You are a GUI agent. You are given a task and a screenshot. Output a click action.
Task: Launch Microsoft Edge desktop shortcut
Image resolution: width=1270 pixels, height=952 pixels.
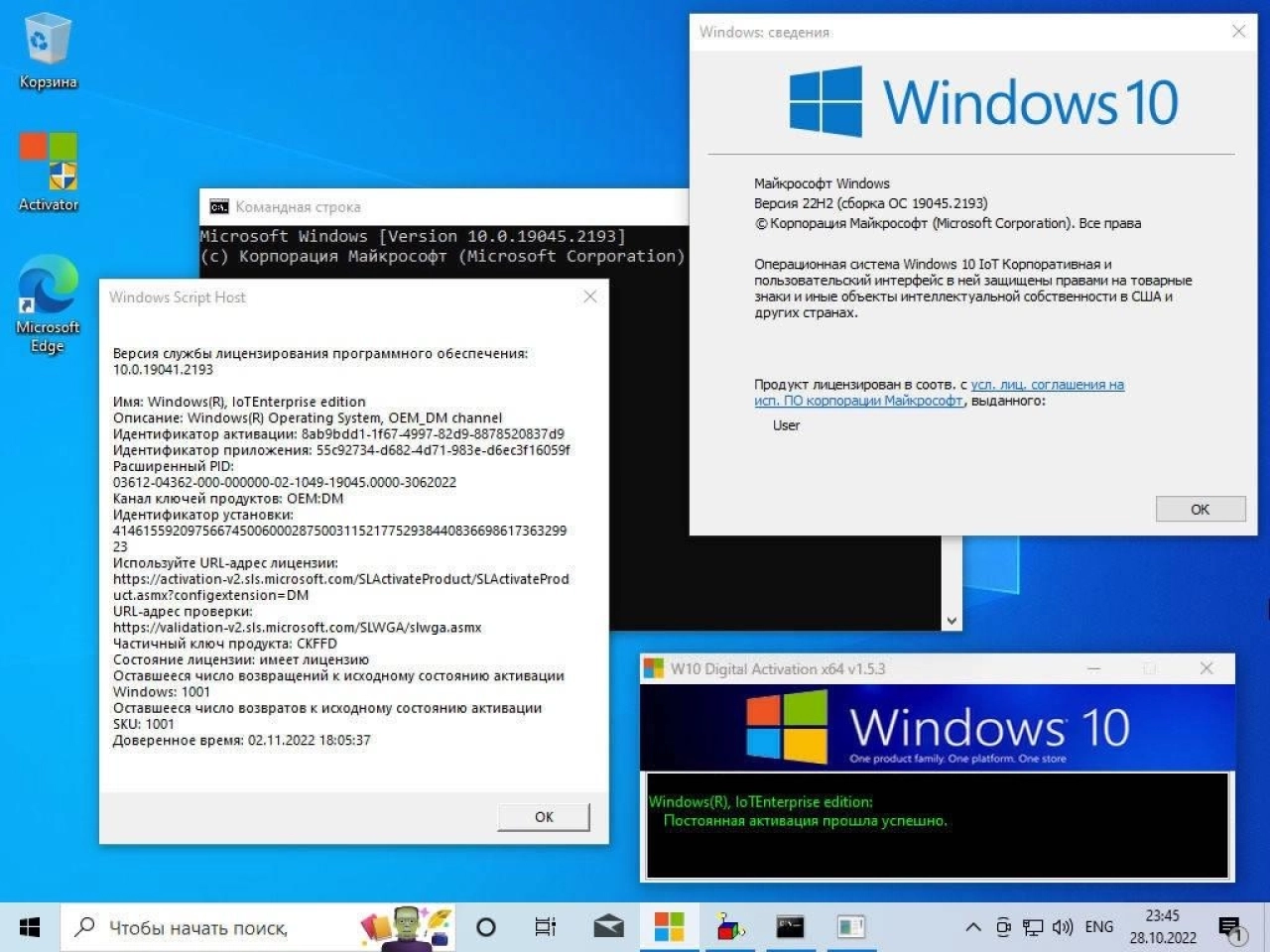48,303
